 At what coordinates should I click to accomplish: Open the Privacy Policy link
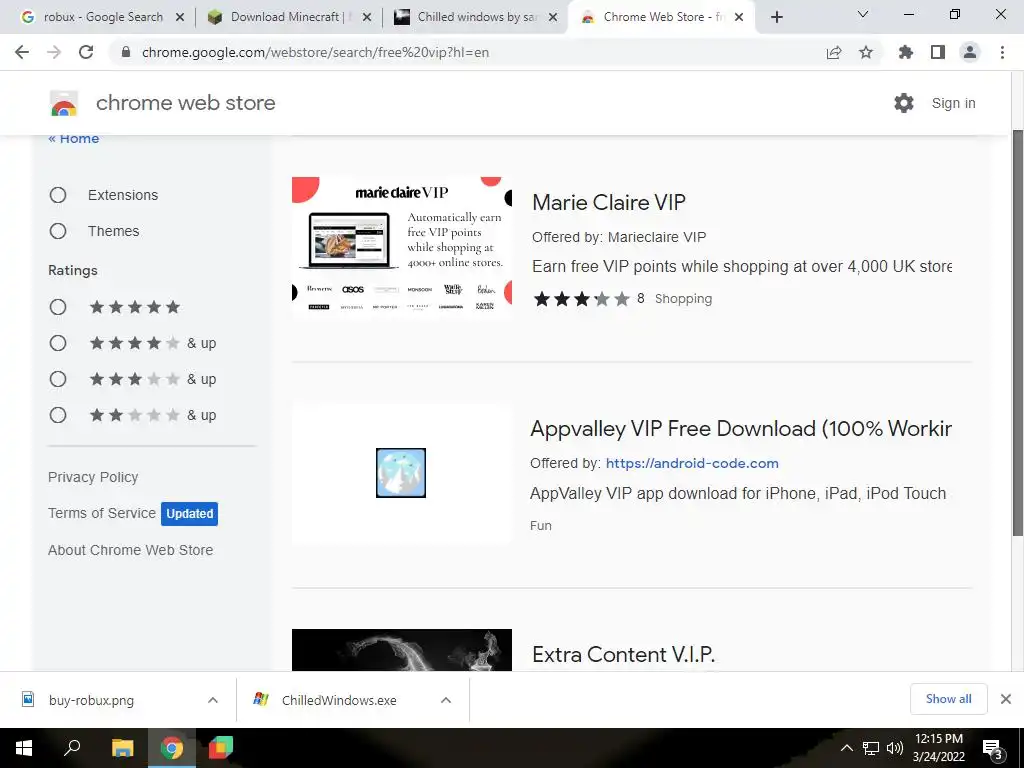coord(93,477)
